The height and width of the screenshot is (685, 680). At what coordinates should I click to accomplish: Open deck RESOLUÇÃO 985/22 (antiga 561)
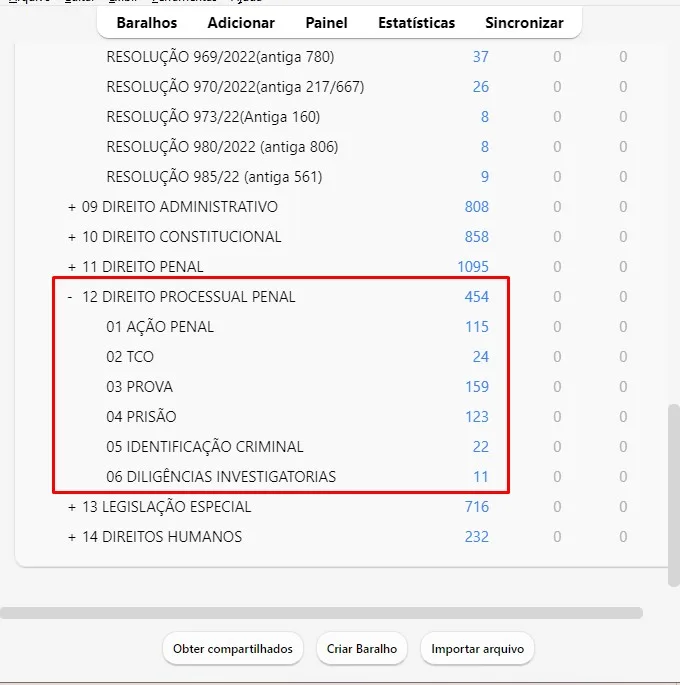click(x=214, y=177)
